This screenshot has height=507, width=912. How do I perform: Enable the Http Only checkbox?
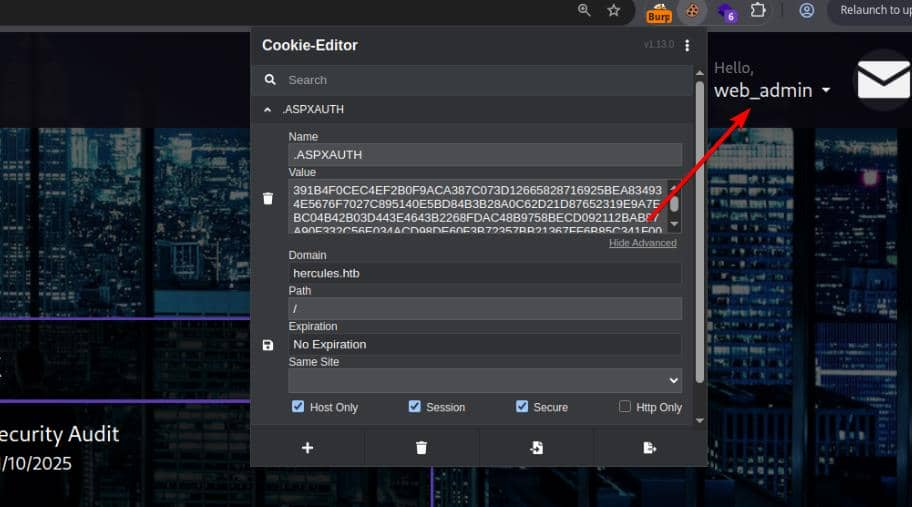point(625,407)
